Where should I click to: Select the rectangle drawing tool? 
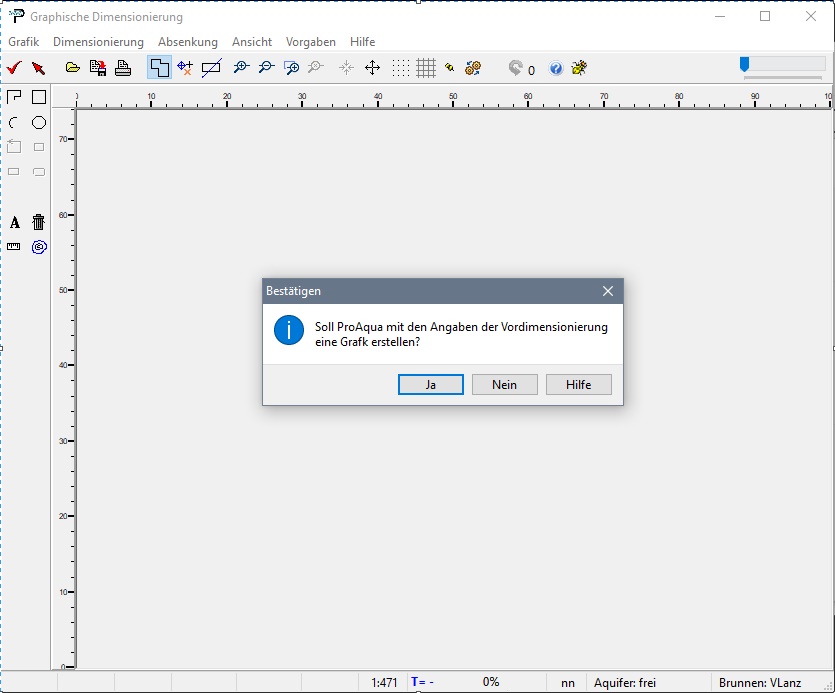coord(39,97)
